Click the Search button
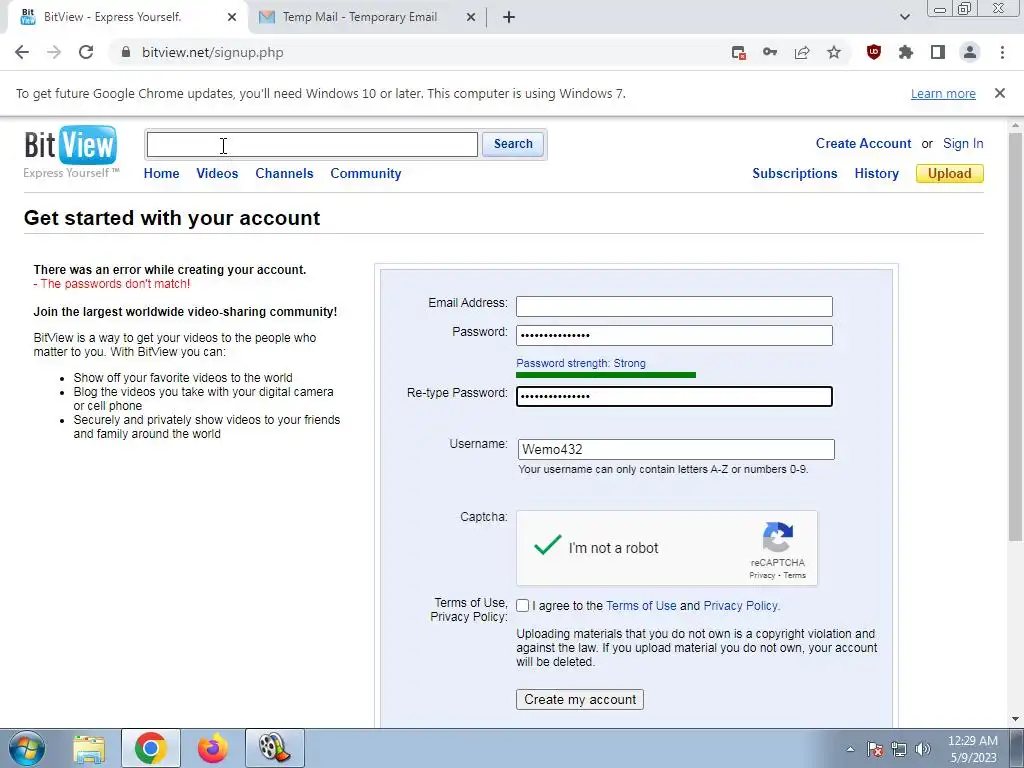 513,144
